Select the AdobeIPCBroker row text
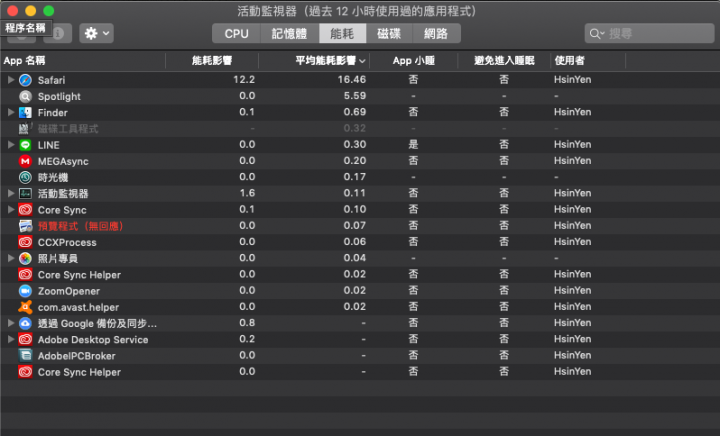The image size is (720, 436). [77, 356]
